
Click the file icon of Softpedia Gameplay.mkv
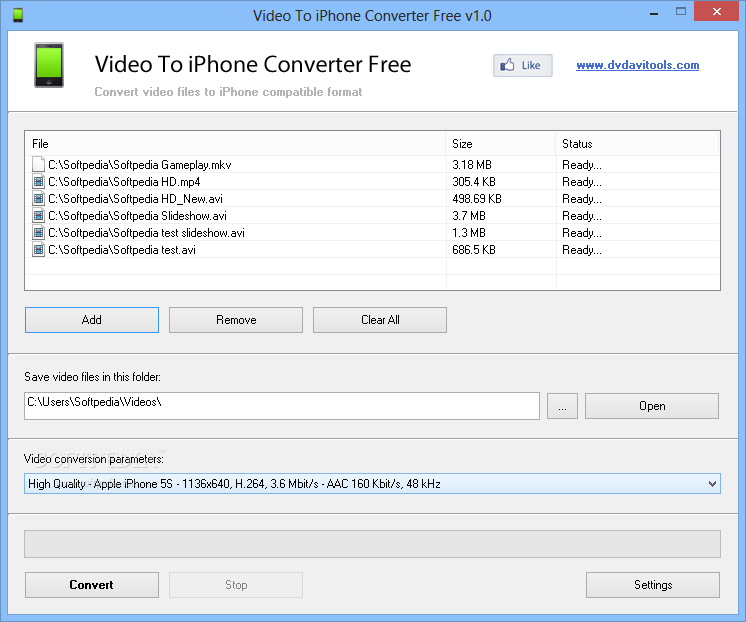[39, 165]
